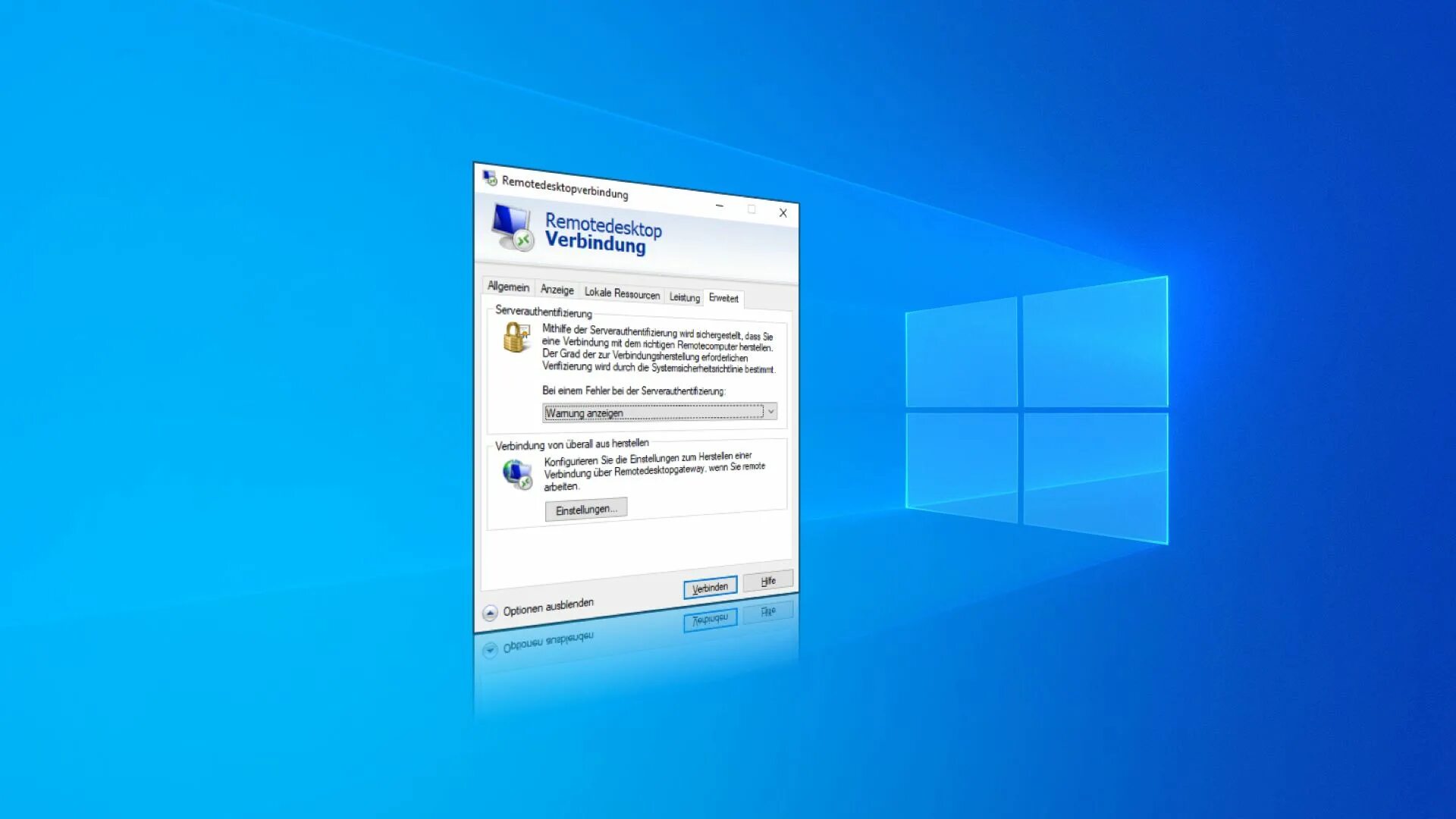Minimize the Remotedesktopverbindung window

point(719,206)
